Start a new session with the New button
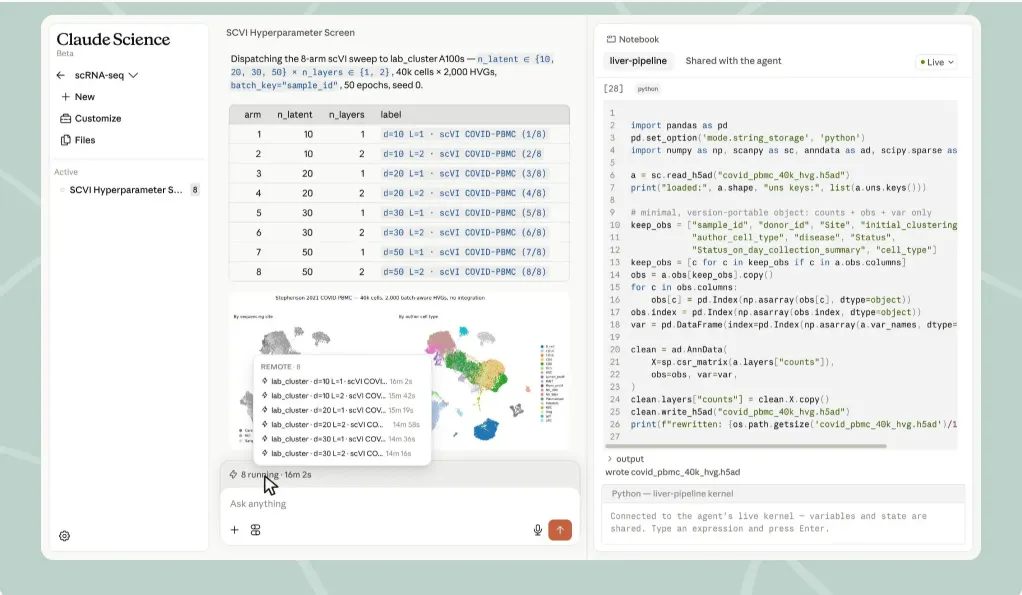The image size is (1022, 595). click(78, 96)
